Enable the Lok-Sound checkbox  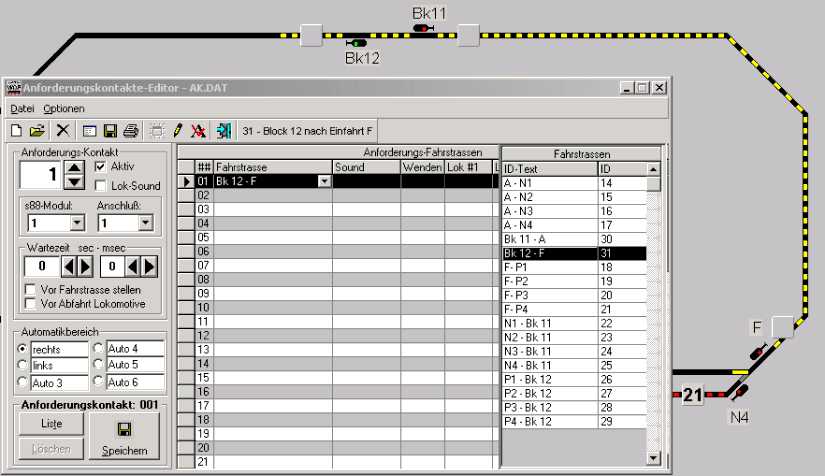tap(100, 185)
